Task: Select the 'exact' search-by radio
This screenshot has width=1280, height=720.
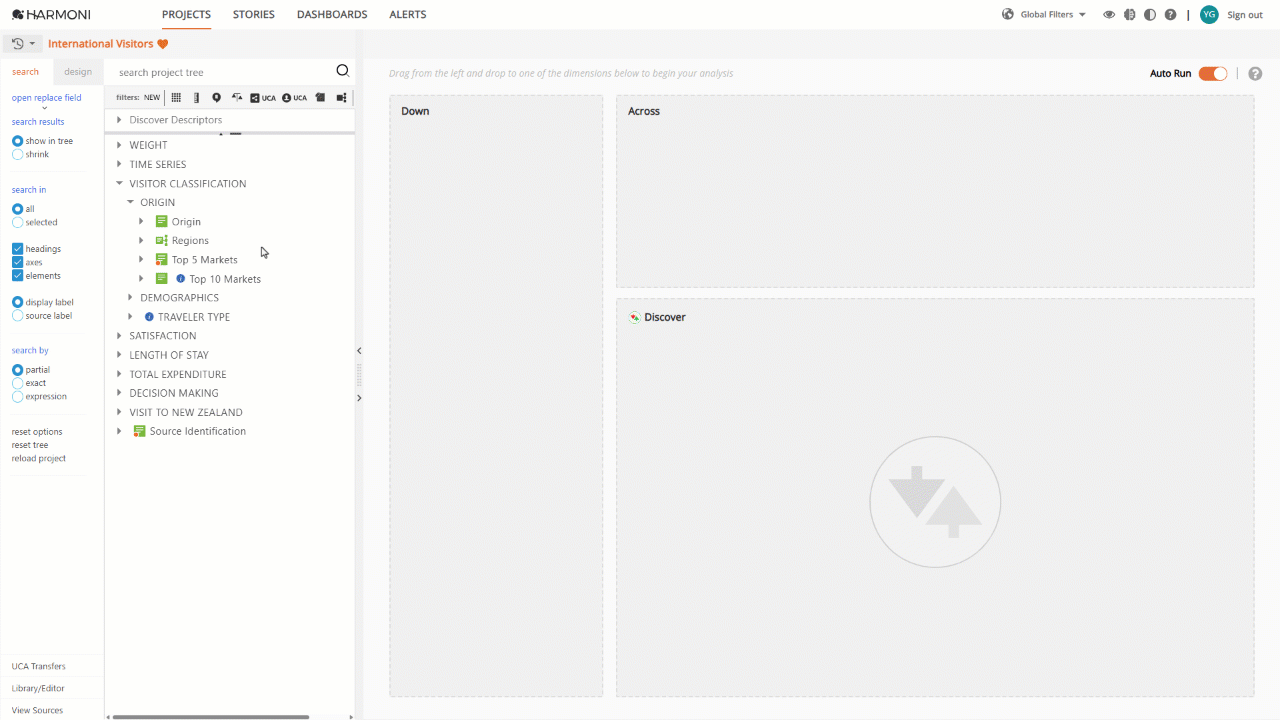Action: pyautogui.click(x=17, y=383)
